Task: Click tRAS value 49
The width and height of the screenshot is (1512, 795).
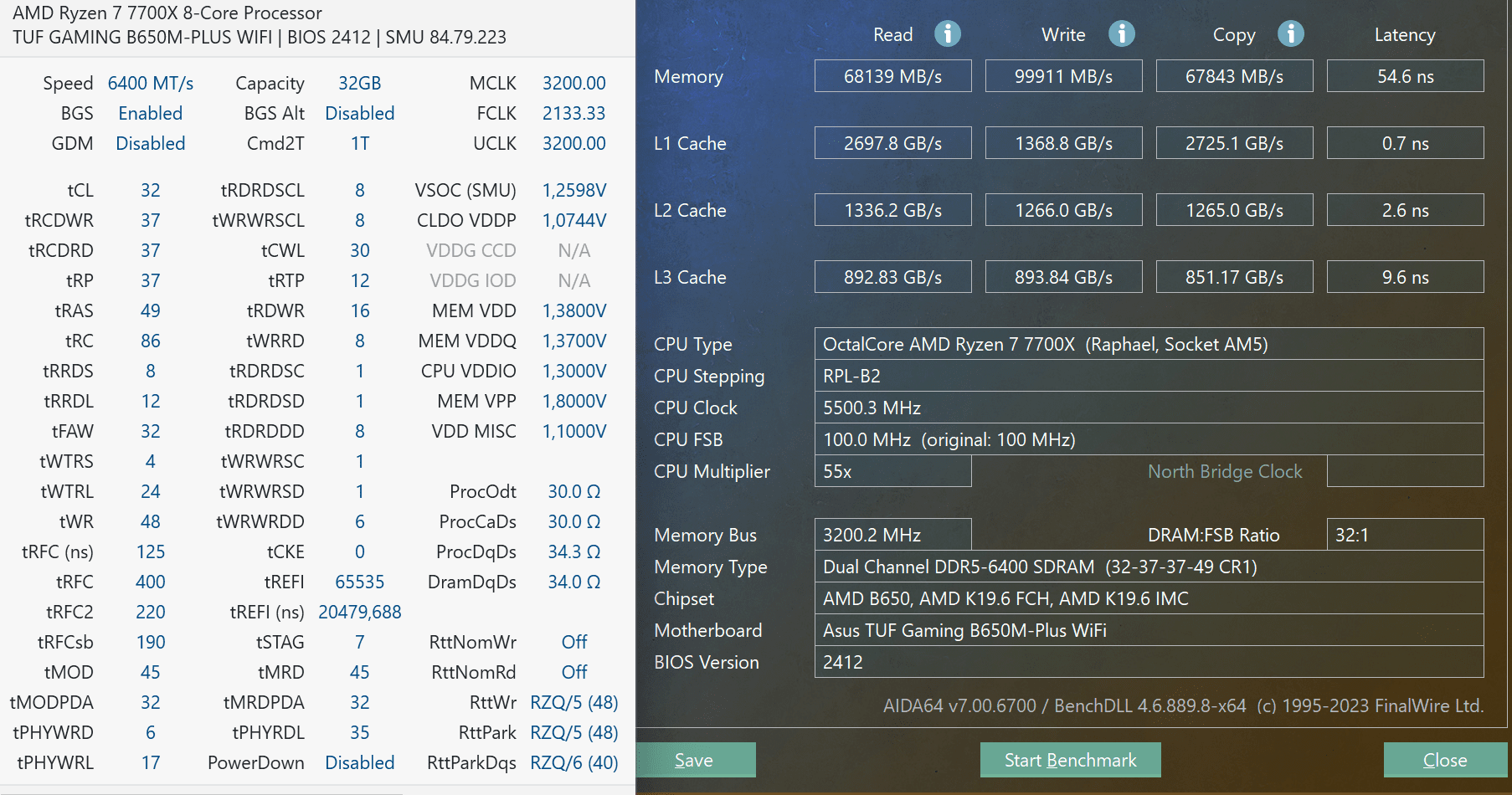Action: tap(151, 310)
